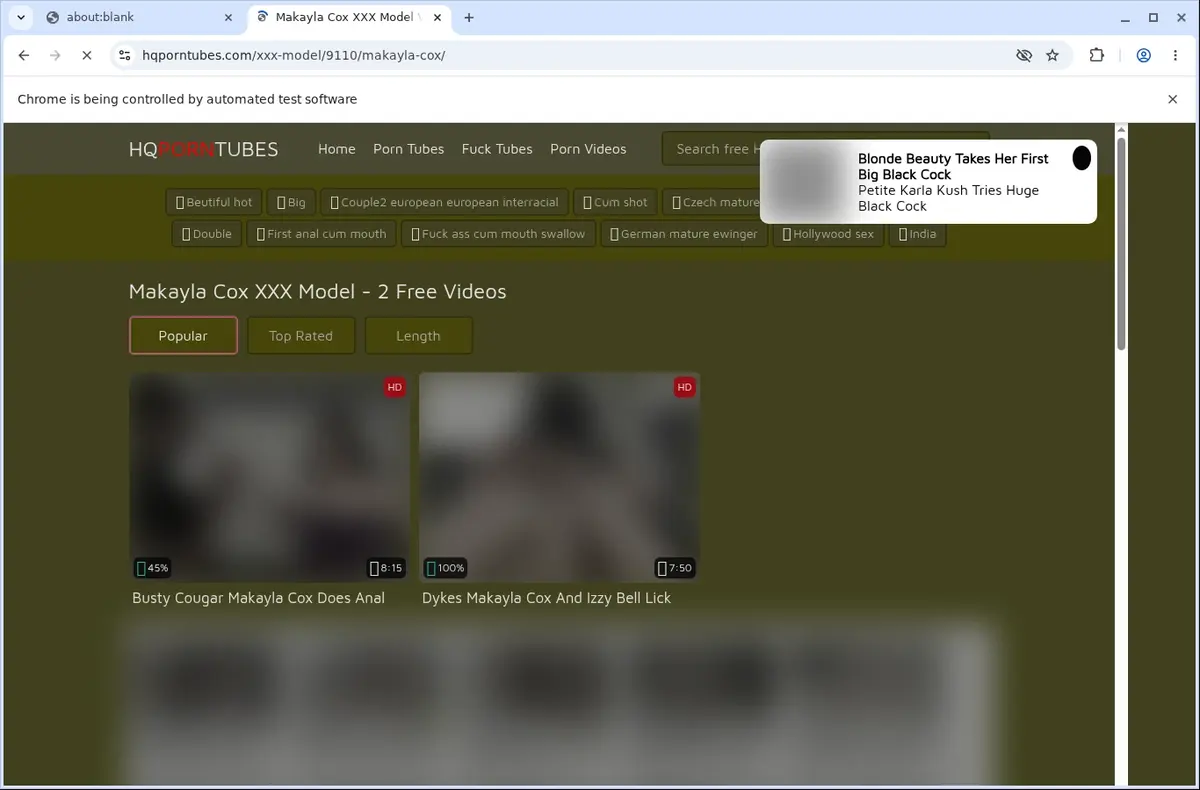The image size is (1200, 790).
Task: Open the Chrome three-dot menu
Action: (1174, 55)
